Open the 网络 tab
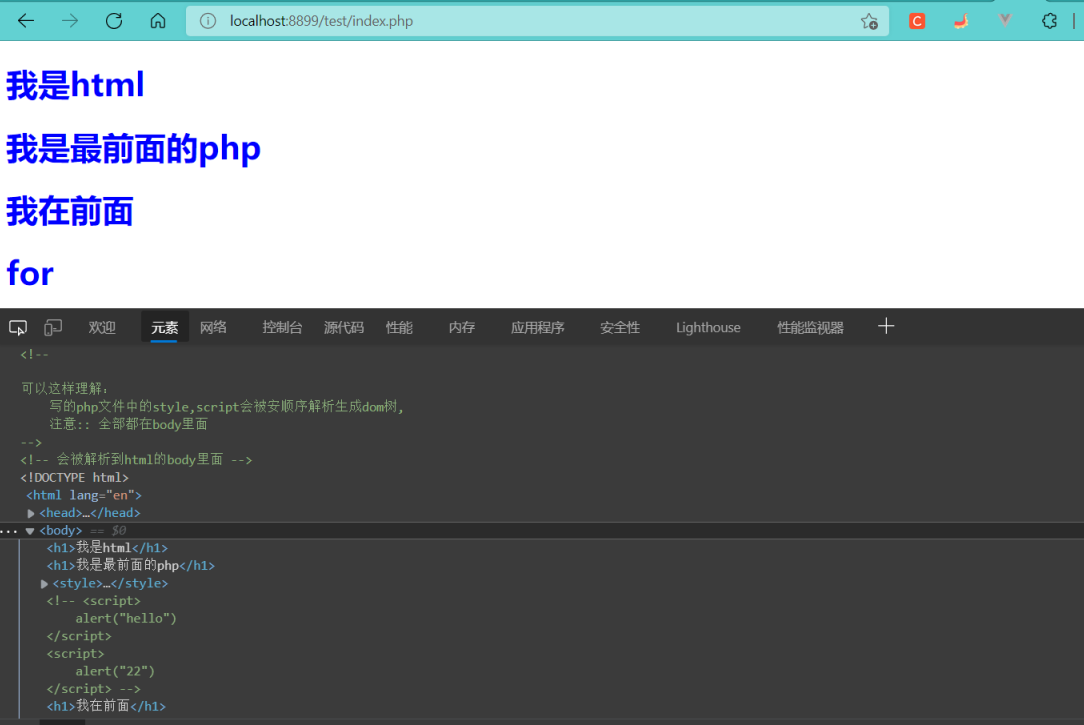1084x725 pixels. [214, 328]
